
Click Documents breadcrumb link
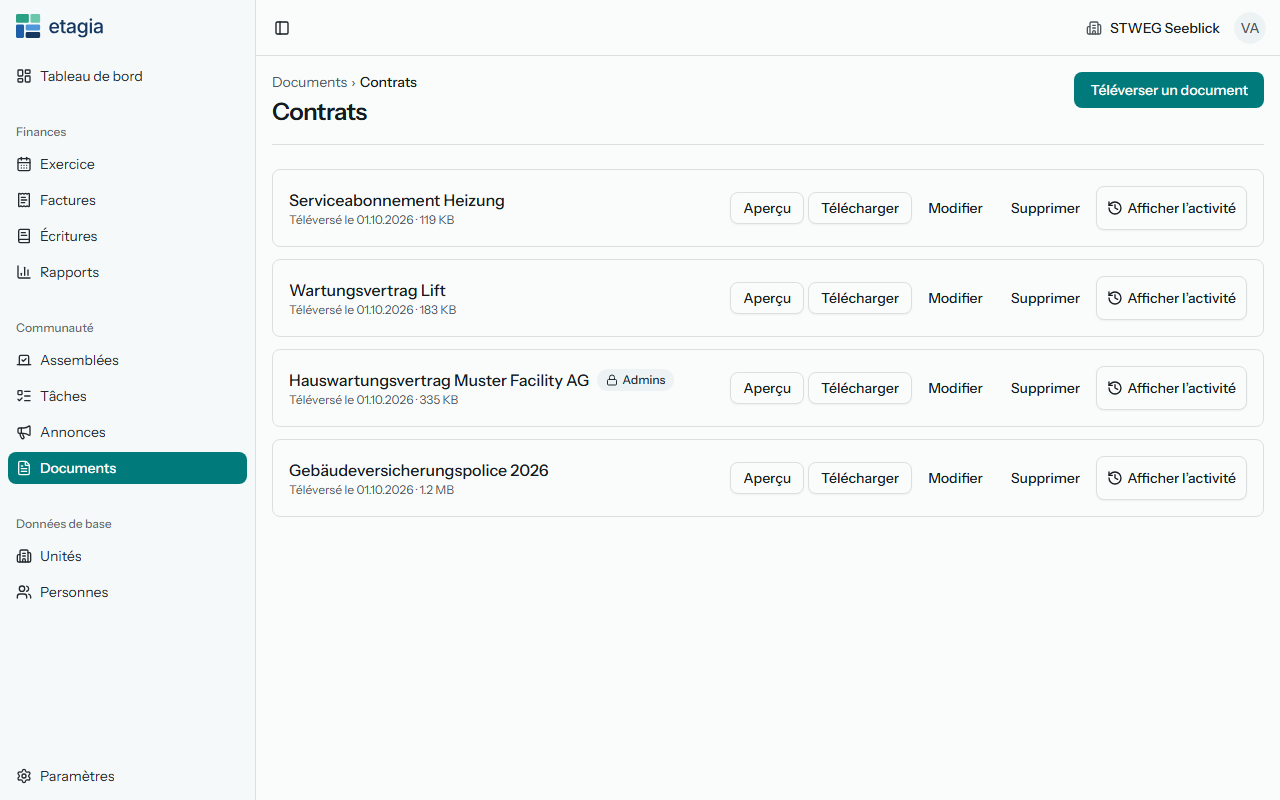pos(309,82)
